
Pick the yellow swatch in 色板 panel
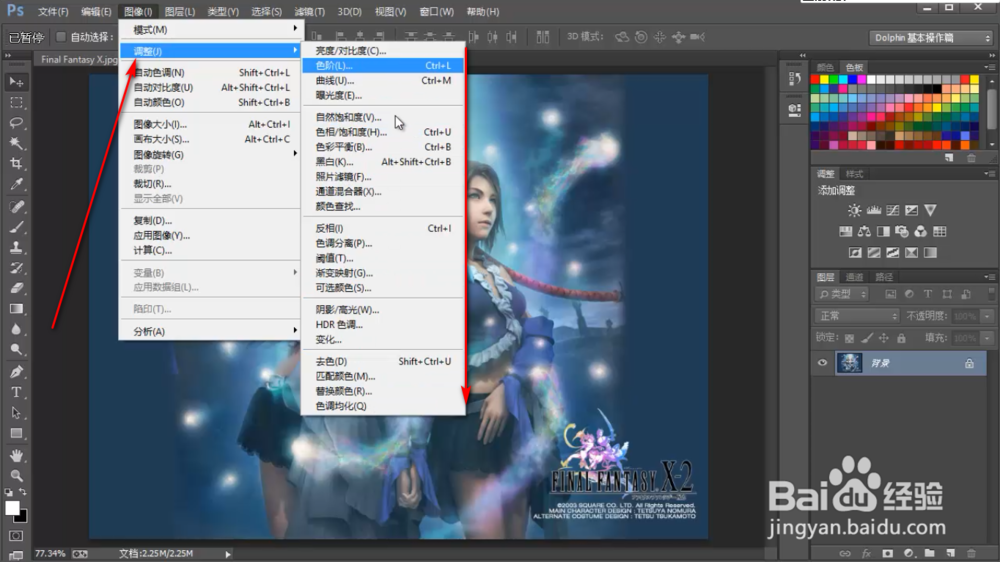pos(824,80)
